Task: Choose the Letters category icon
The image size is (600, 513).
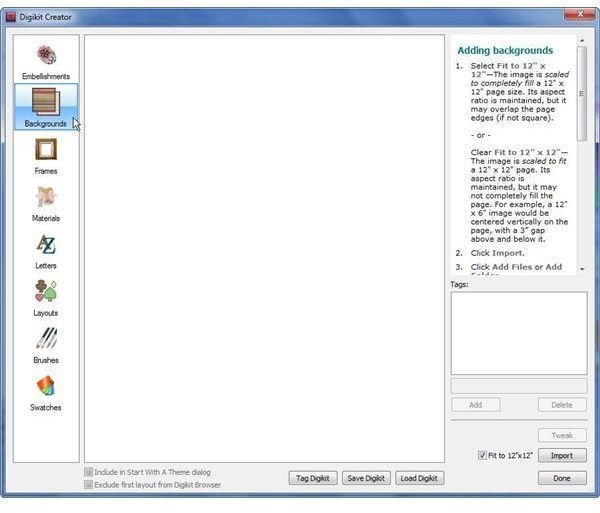Action: (46, 251)
